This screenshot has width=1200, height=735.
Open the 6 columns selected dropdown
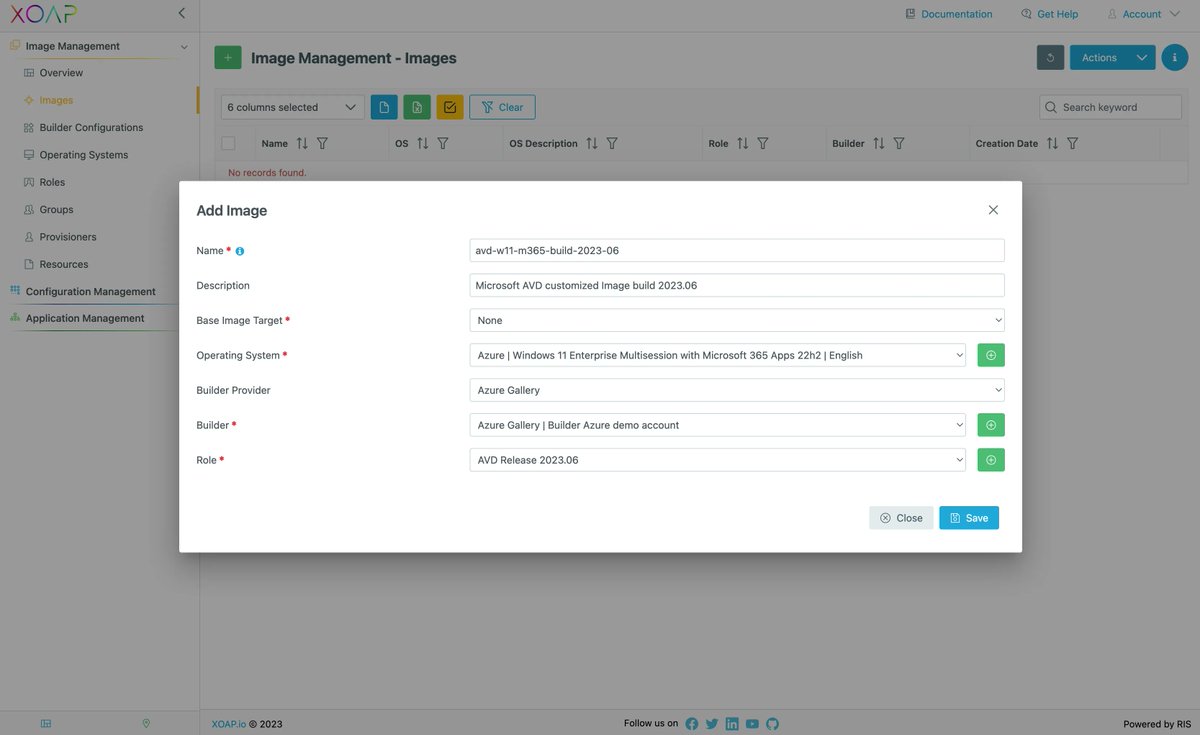293,107
